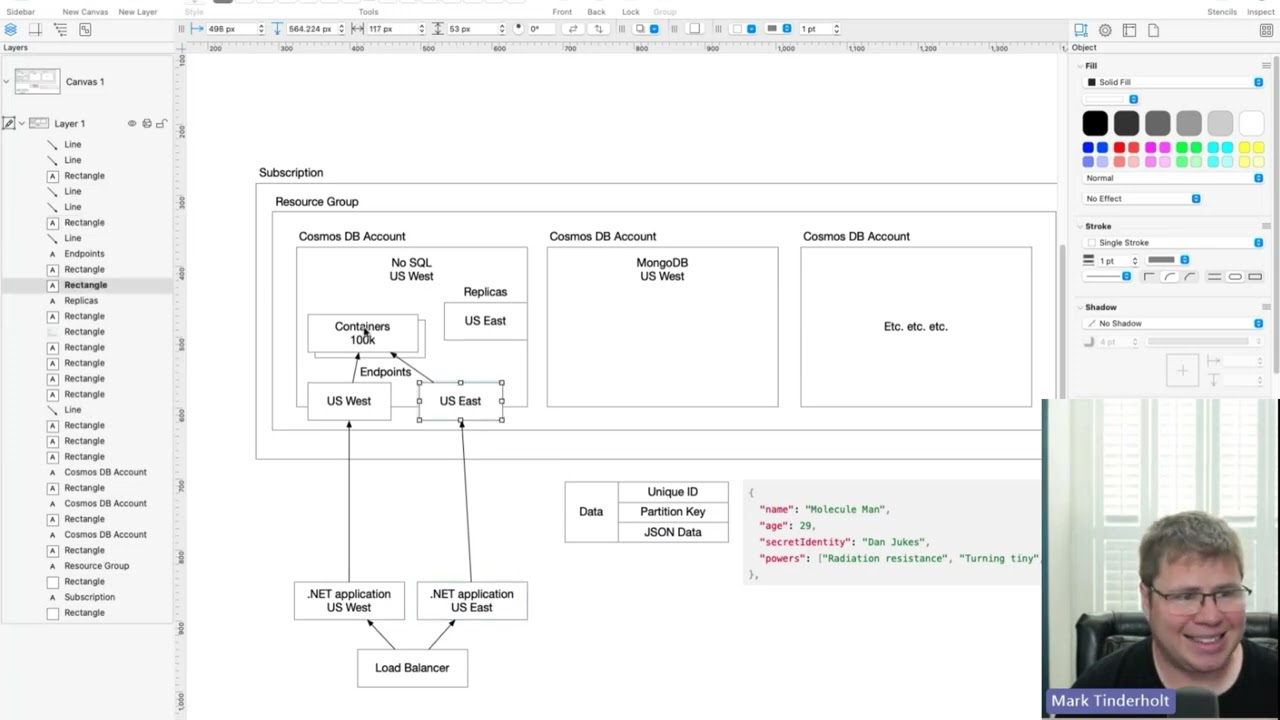
Task: Select the Canvas 1 thumbnail
Action: click(x=37, y=82)
